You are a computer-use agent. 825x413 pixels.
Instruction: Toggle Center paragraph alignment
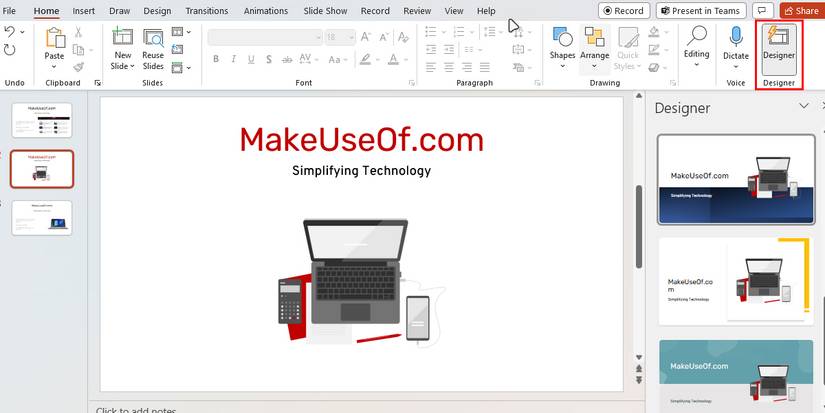point(449,67)
